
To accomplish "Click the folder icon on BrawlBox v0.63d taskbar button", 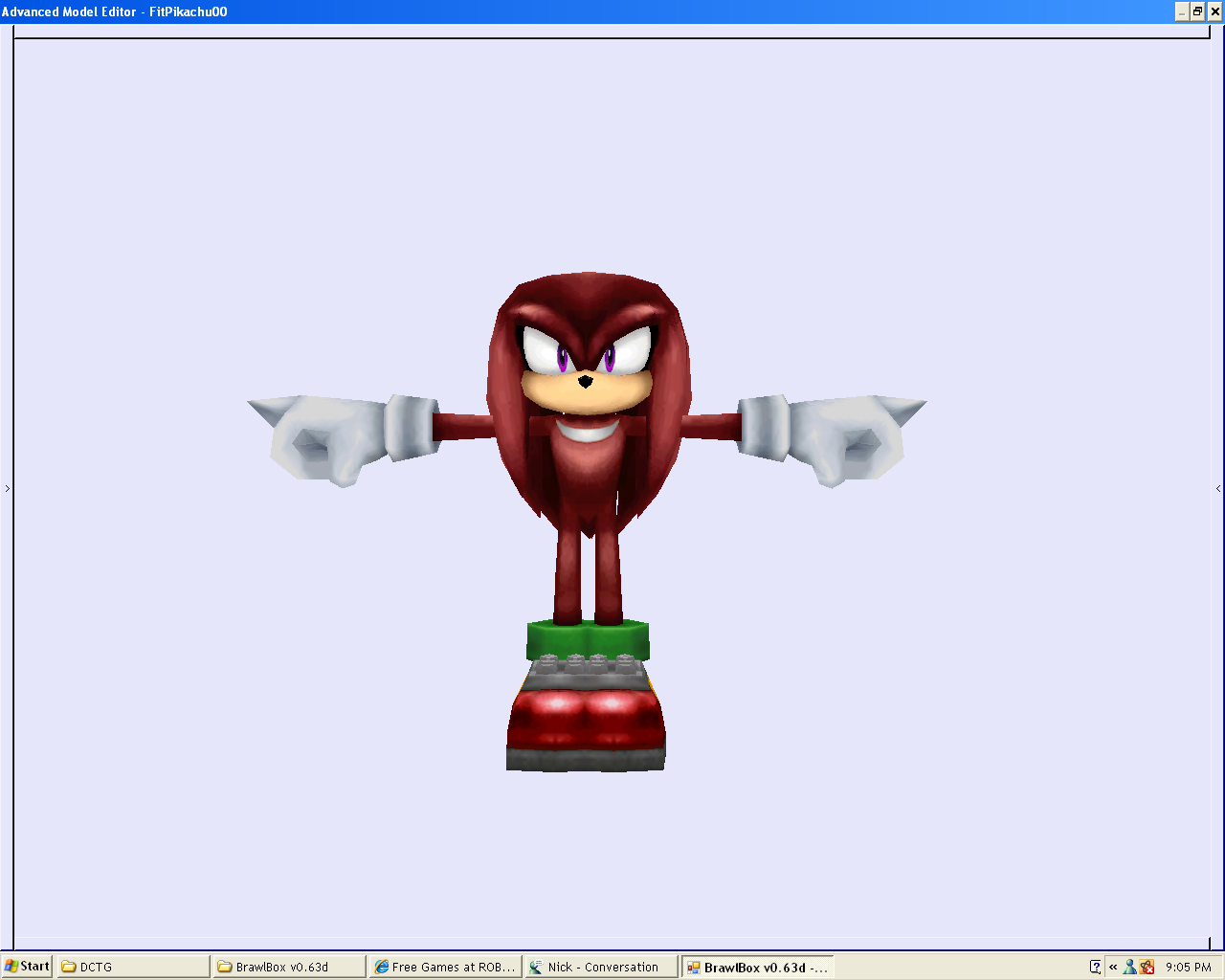I will click(x=223, y=967).
